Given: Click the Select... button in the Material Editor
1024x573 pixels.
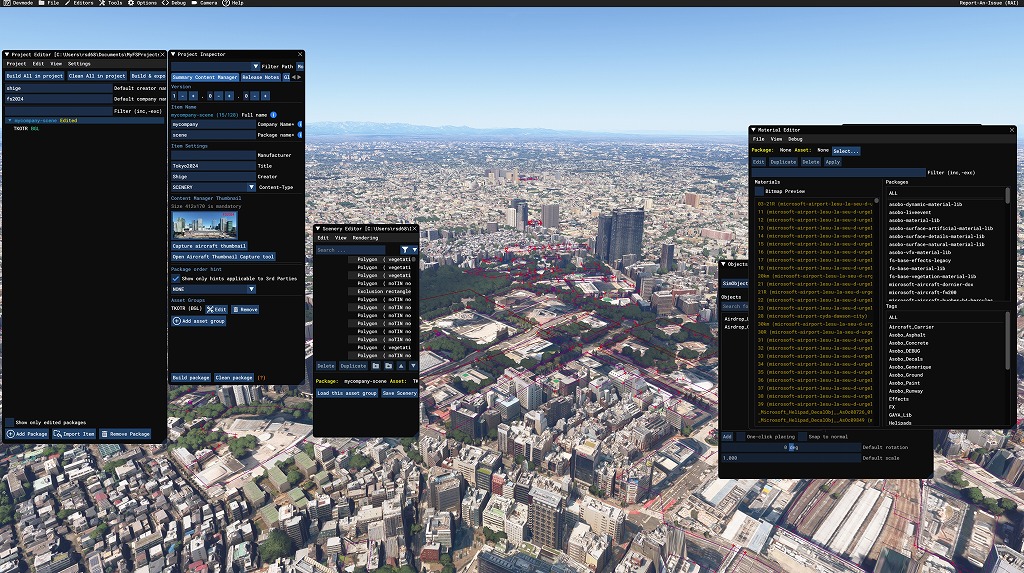Looking at the screenshot, I should [846, 151].
